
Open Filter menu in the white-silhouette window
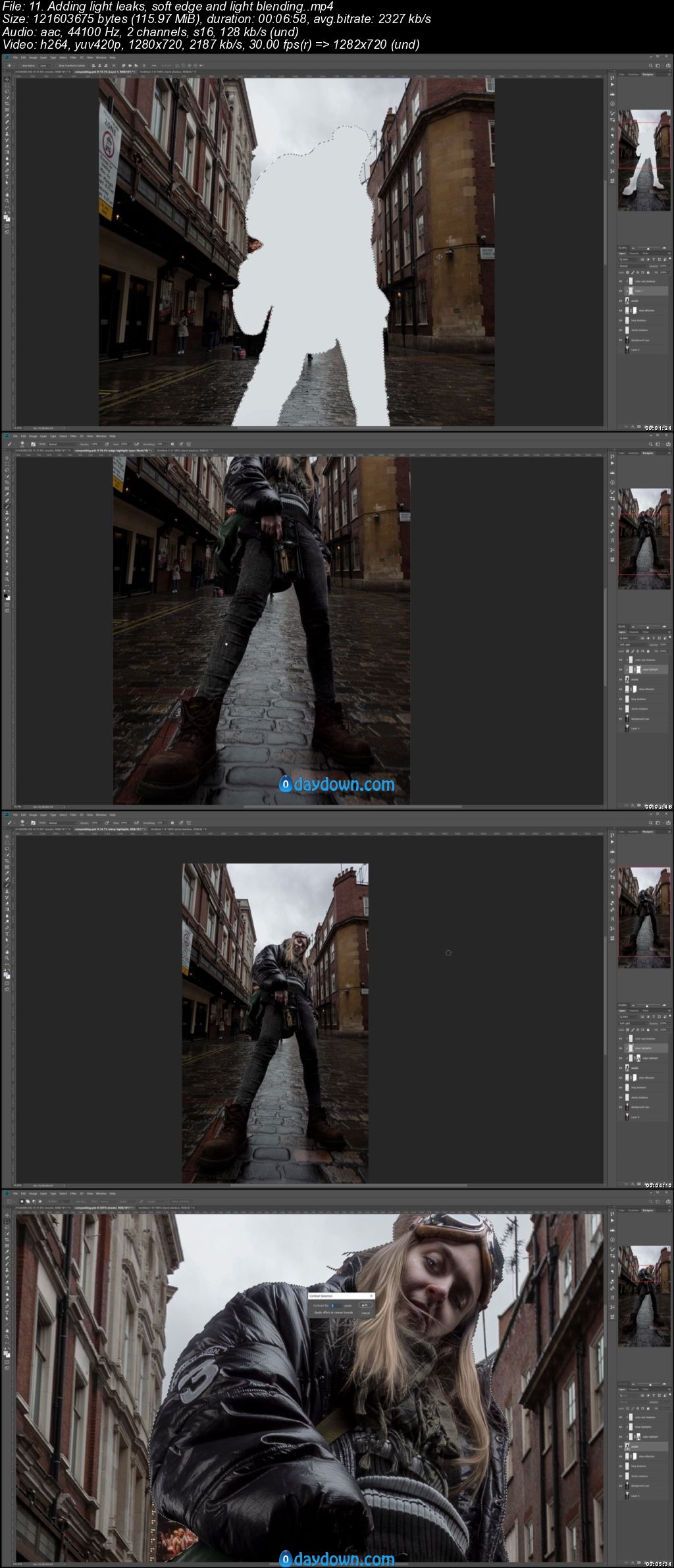click(x=73, y=58)
